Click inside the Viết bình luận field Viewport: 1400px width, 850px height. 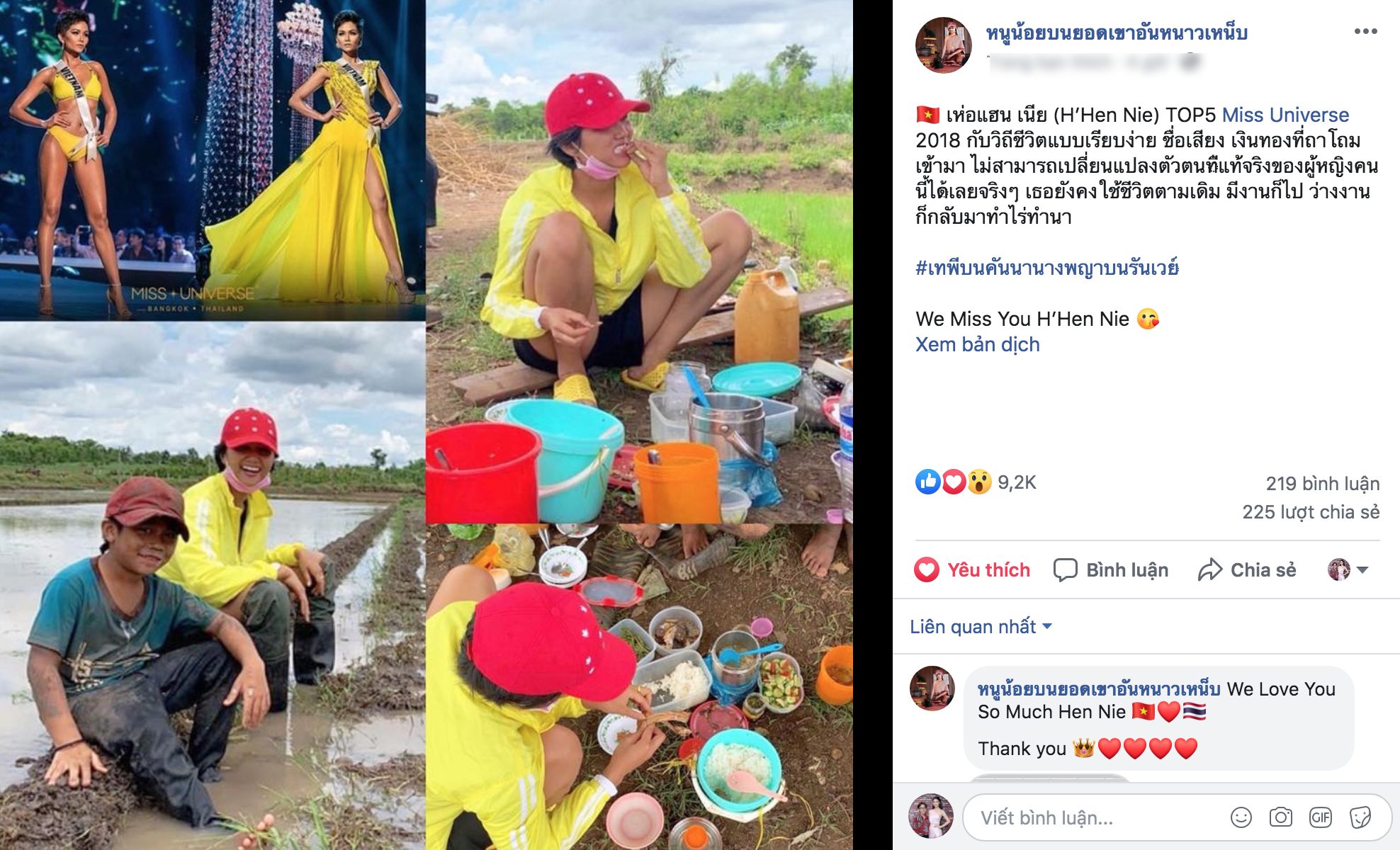[x=1091, y=818]
